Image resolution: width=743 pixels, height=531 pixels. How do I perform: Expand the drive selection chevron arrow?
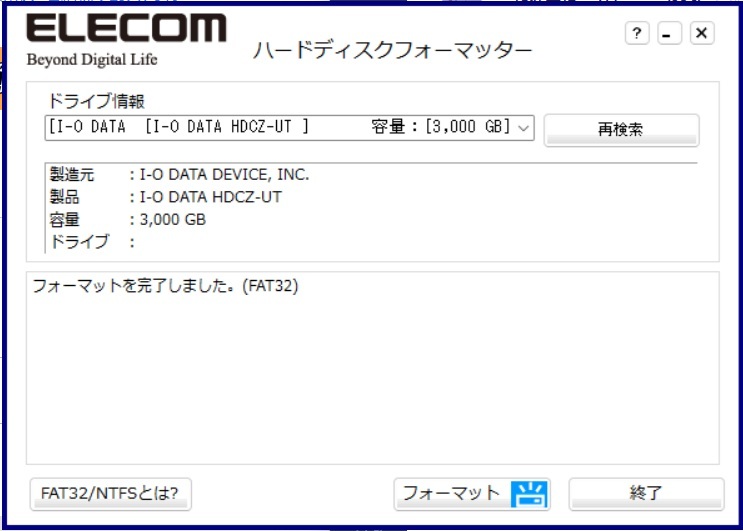523,128
